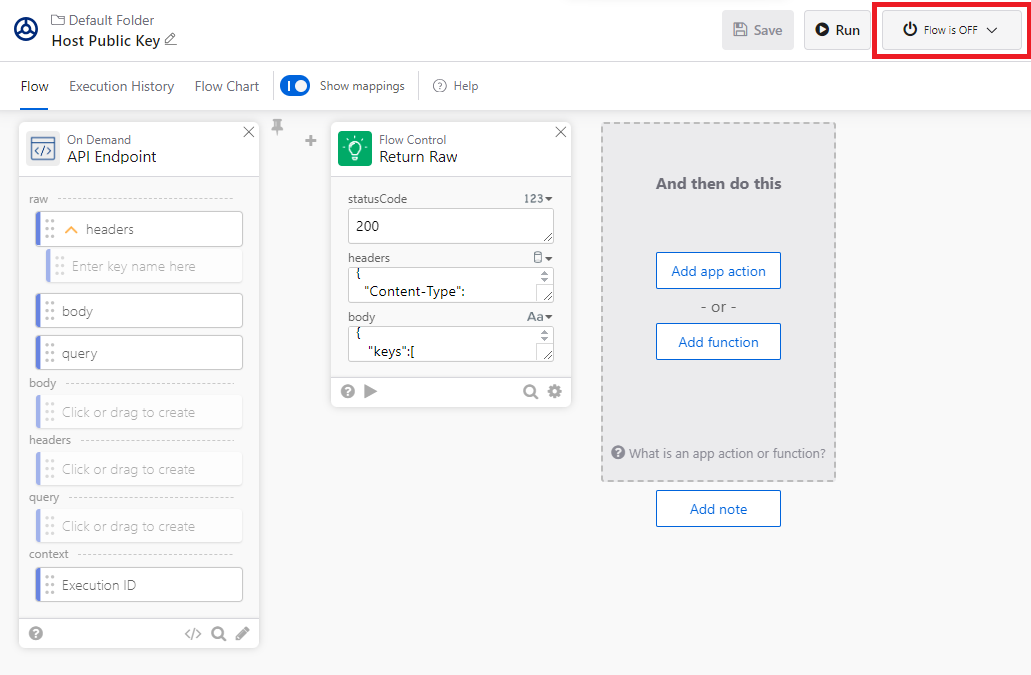The image size is (1031, 675).
Task: Click drag handle of Execution ID
Action: coord(50,585)
